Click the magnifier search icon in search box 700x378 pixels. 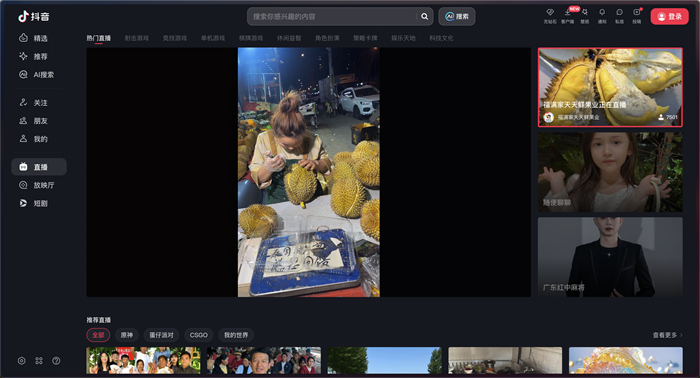[x=425, y=17]
